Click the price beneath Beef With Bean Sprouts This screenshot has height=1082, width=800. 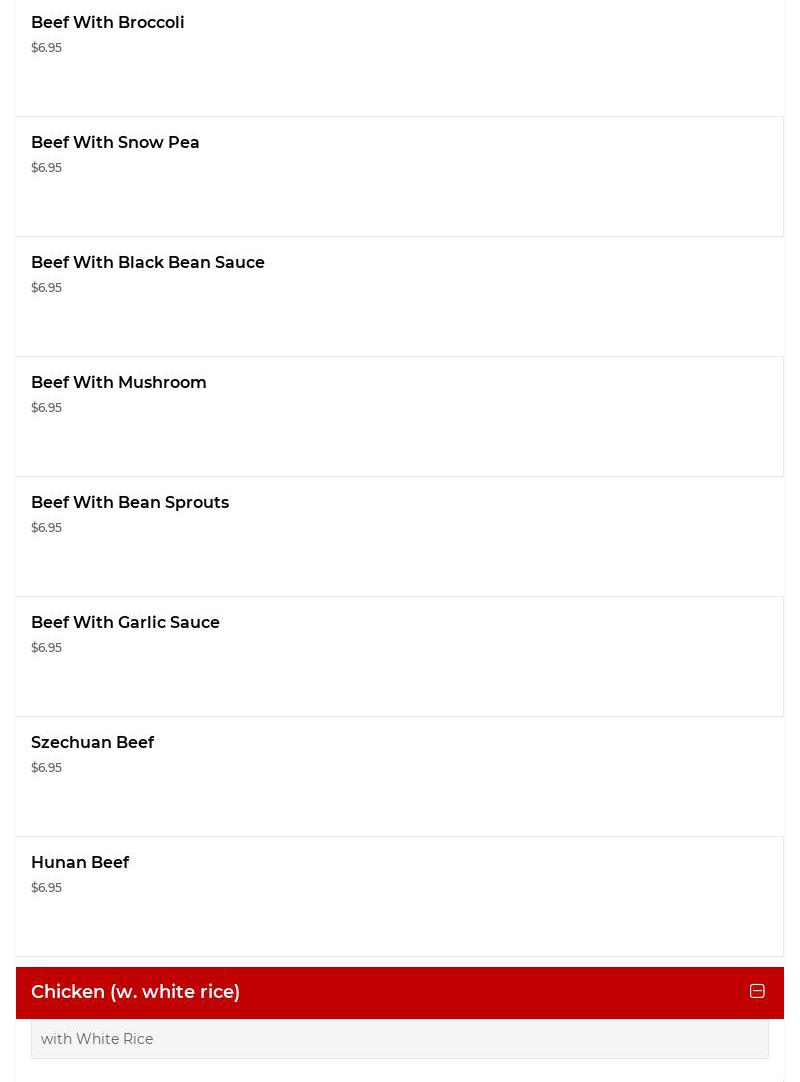pyautogui.click(x=46, y=527)
